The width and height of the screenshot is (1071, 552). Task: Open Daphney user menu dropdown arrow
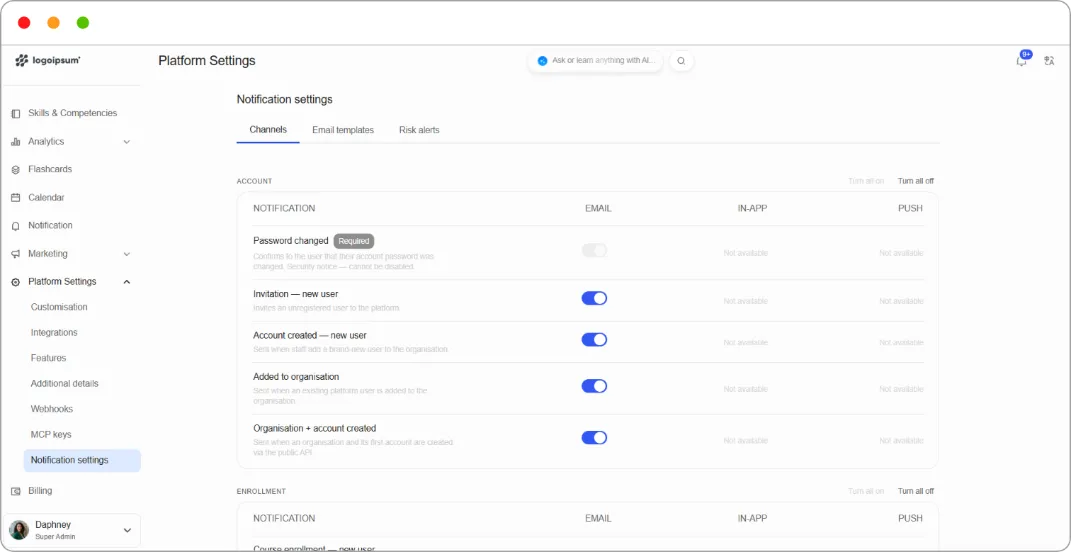tap(127, 530)
